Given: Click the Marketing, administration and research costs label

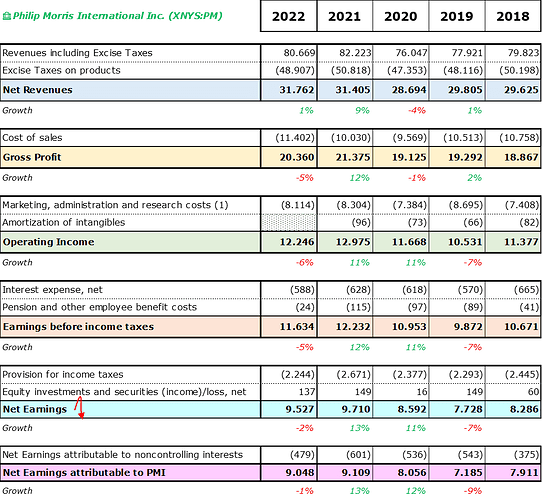Looking at the screenshot, I should click(115, 205).
